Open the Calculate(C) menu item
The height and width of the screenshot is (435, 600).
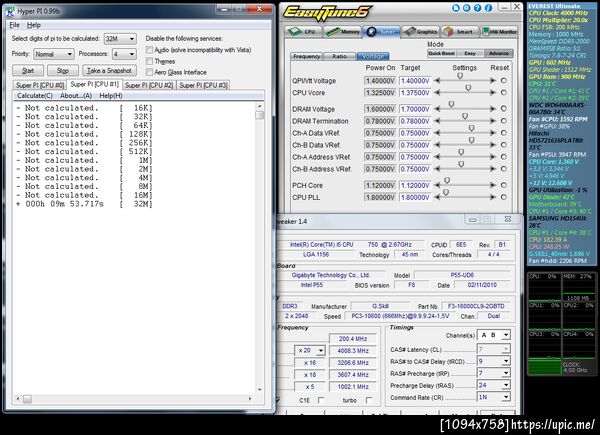(35, 96)
